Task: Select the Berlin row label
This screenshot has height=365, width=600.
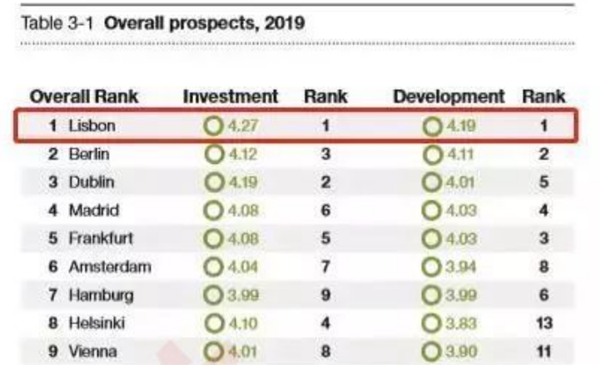Action: click(x=89, y=154)
